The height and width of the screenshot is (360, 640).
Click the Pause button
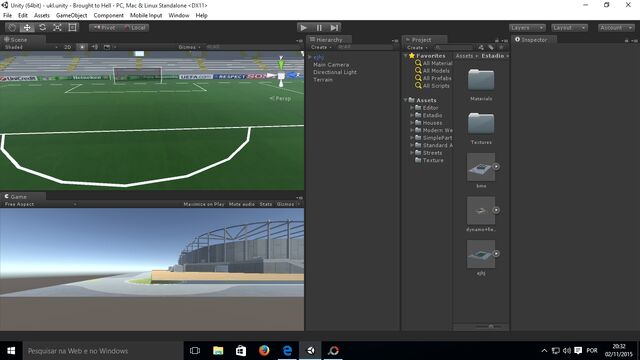point(319,27)
